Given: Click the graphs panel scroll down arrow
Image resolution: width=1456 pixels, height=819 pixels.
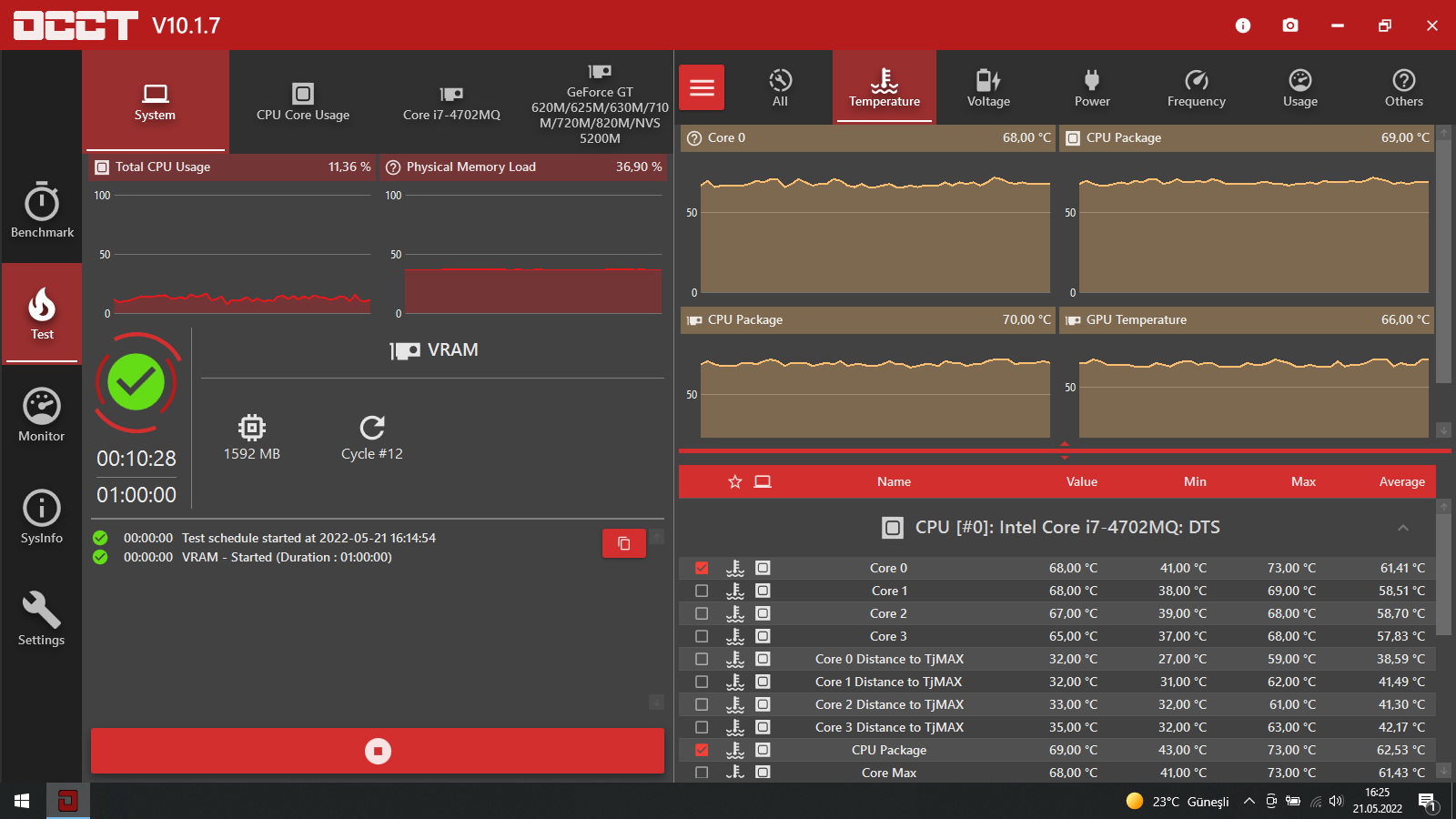Looking at the screenshot, I should coord(1443,430).
